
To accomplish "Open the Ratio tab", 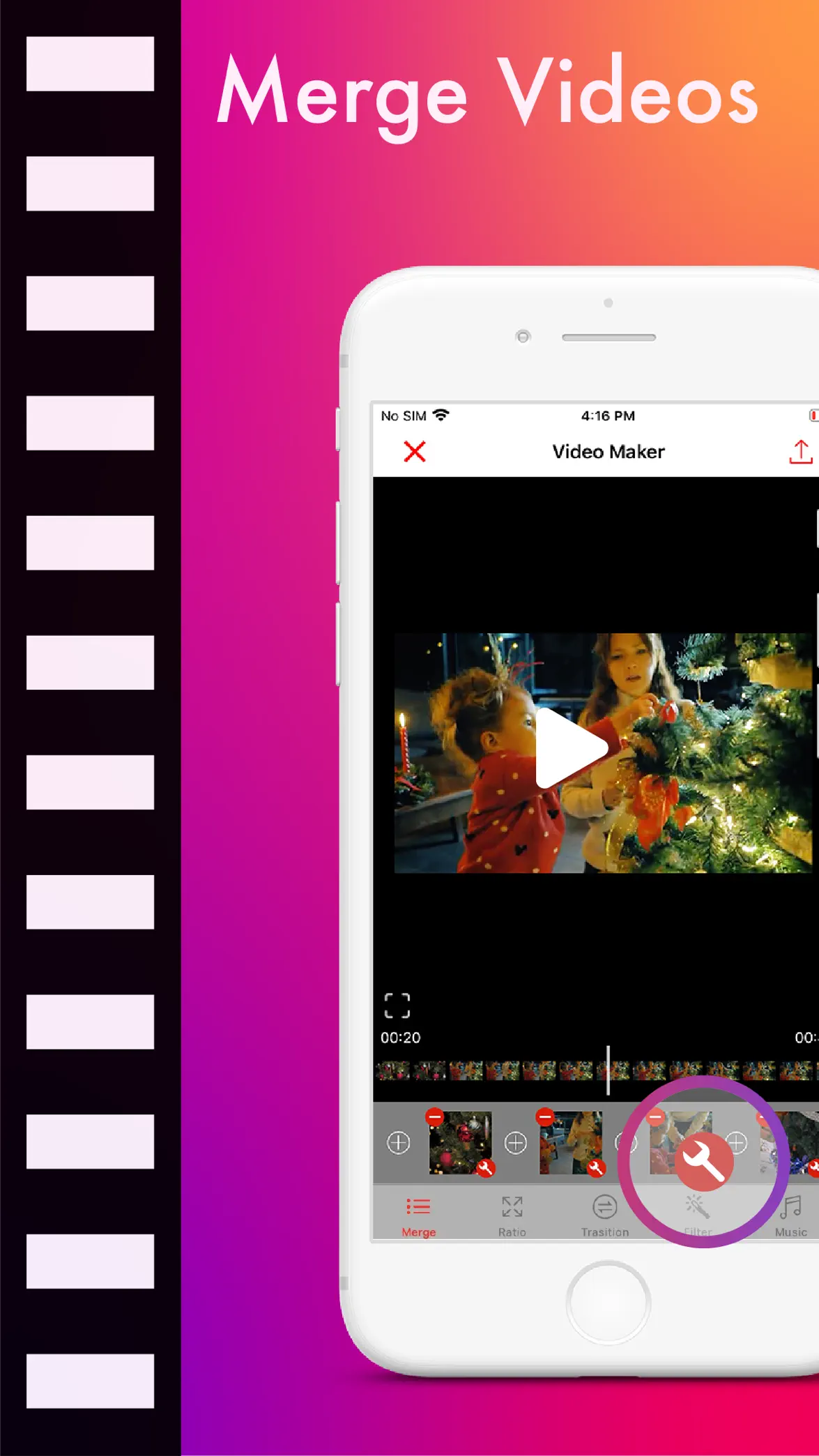I will tap(512, 1217).
